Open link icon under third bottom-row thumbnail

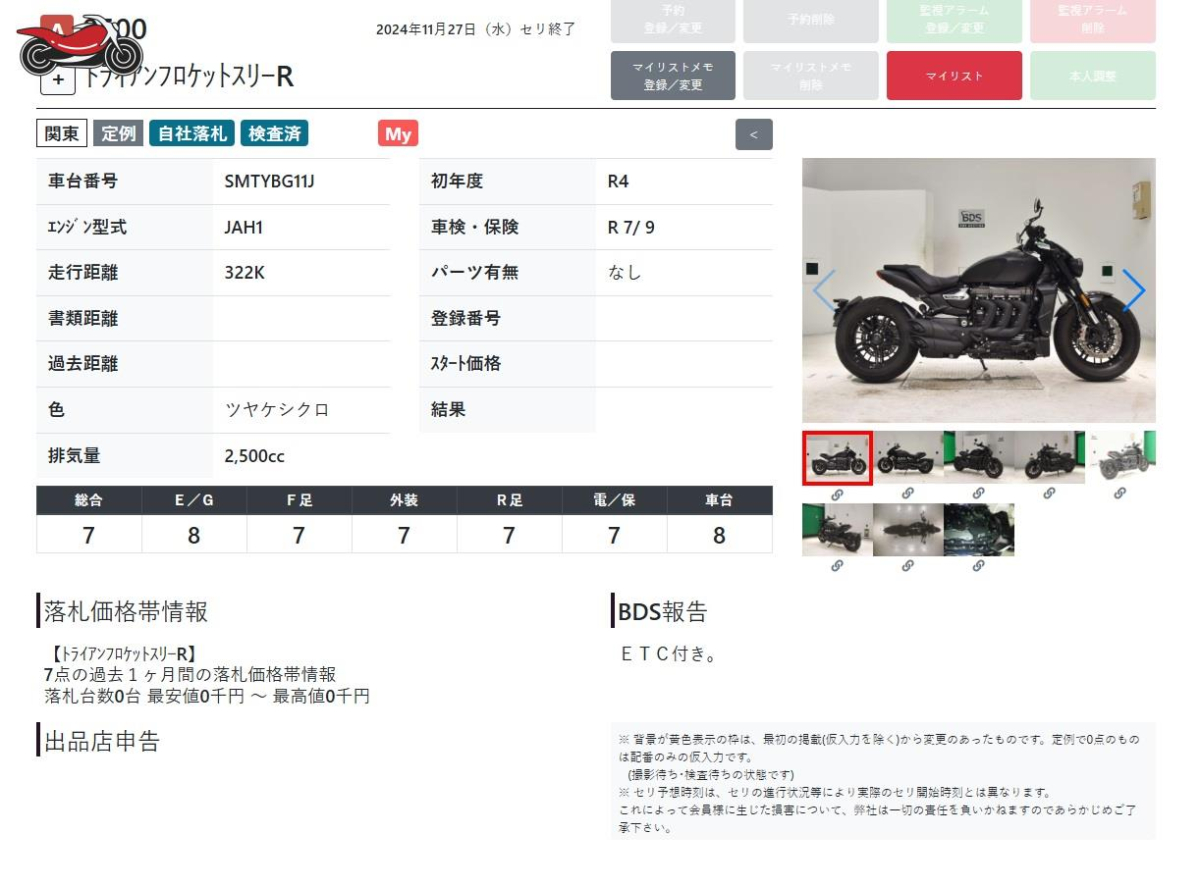[x=978, y=566]
